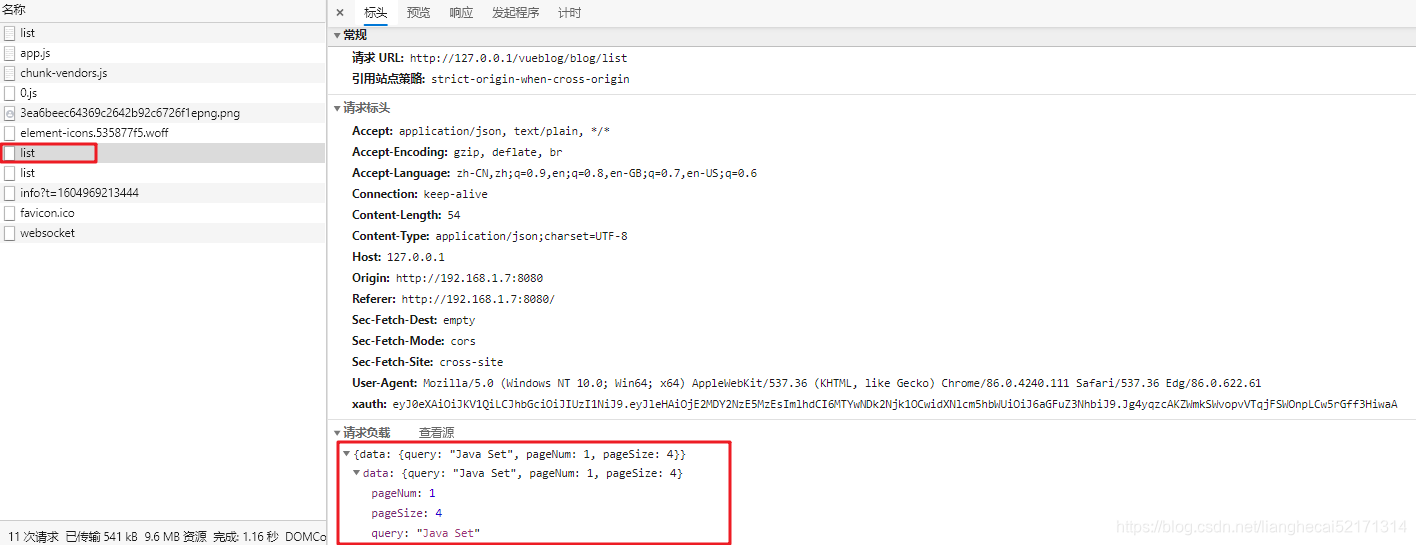
Task: Click the xauth token header row
Action: (x=875, y=404)
